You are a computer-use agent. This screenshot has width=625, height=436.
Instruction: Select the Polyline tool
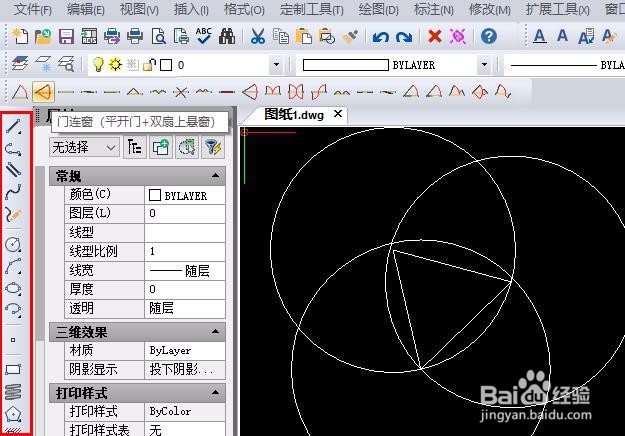pyautogui.click(x=13, y=149)
